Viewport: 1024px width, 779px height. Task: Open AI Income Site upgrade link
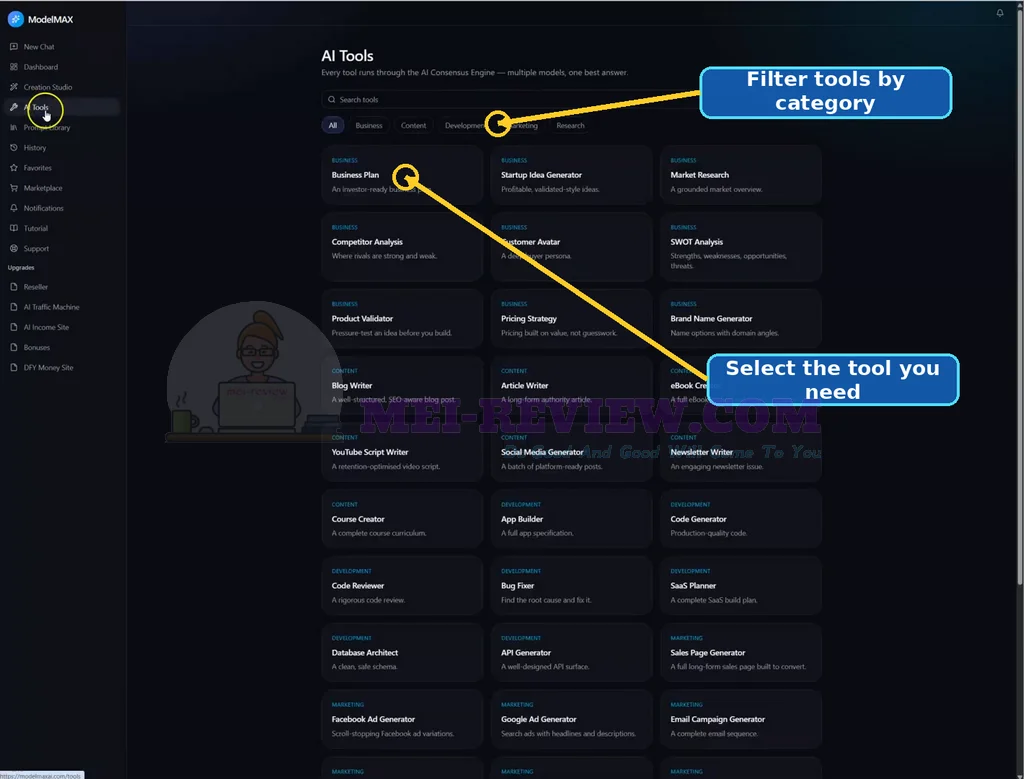[x=61, y=327]
